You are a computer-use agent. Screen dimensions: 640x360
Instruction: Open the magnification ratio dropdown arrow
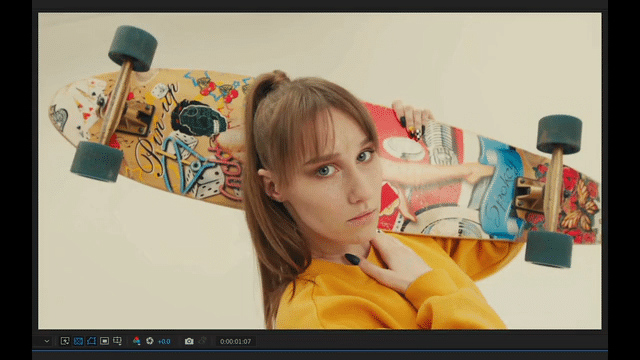click(x=47, y=341)
